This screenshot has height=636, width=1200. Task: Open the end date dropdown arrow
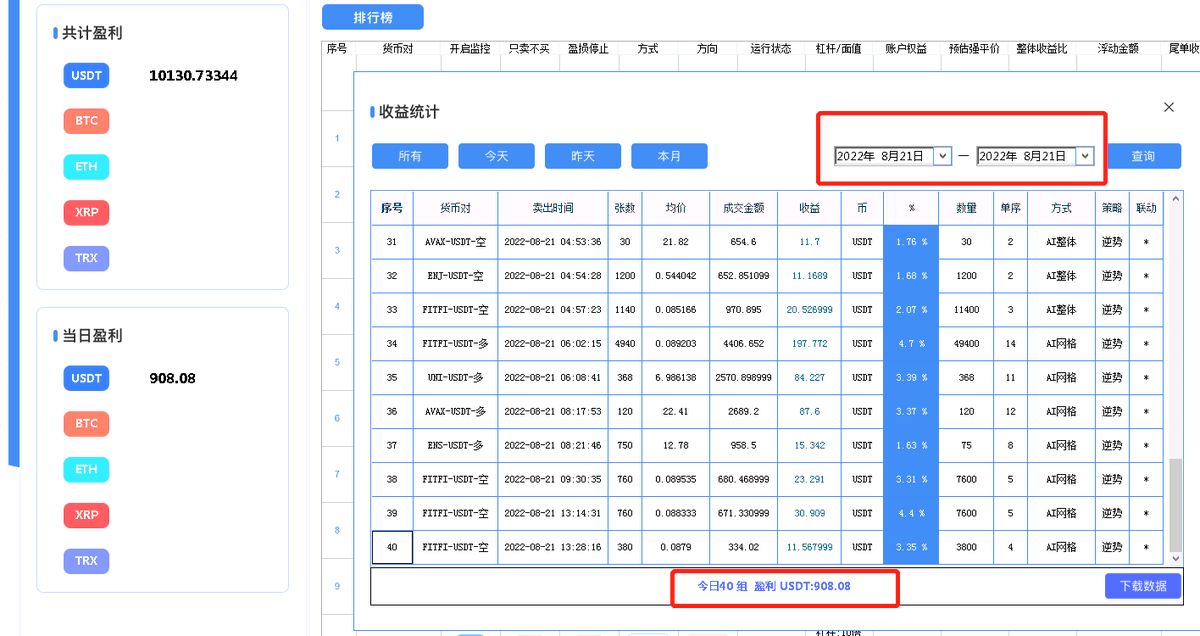click(1085, 156)
